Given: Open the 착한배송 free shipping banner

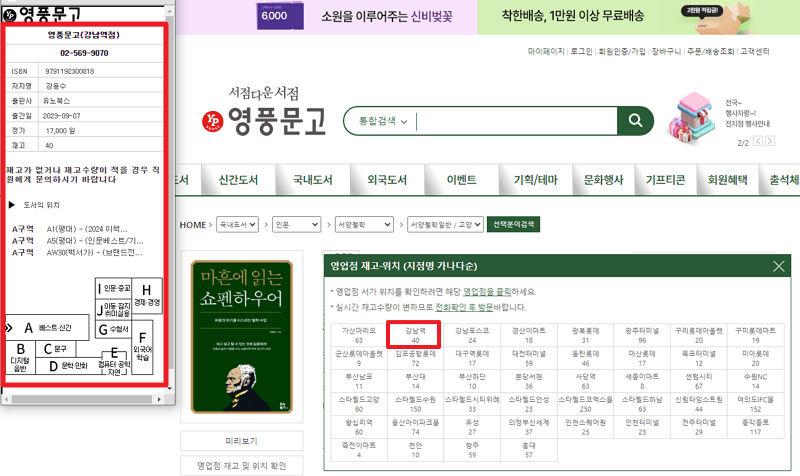Looking at the screenshot, I should coord(638,16).
